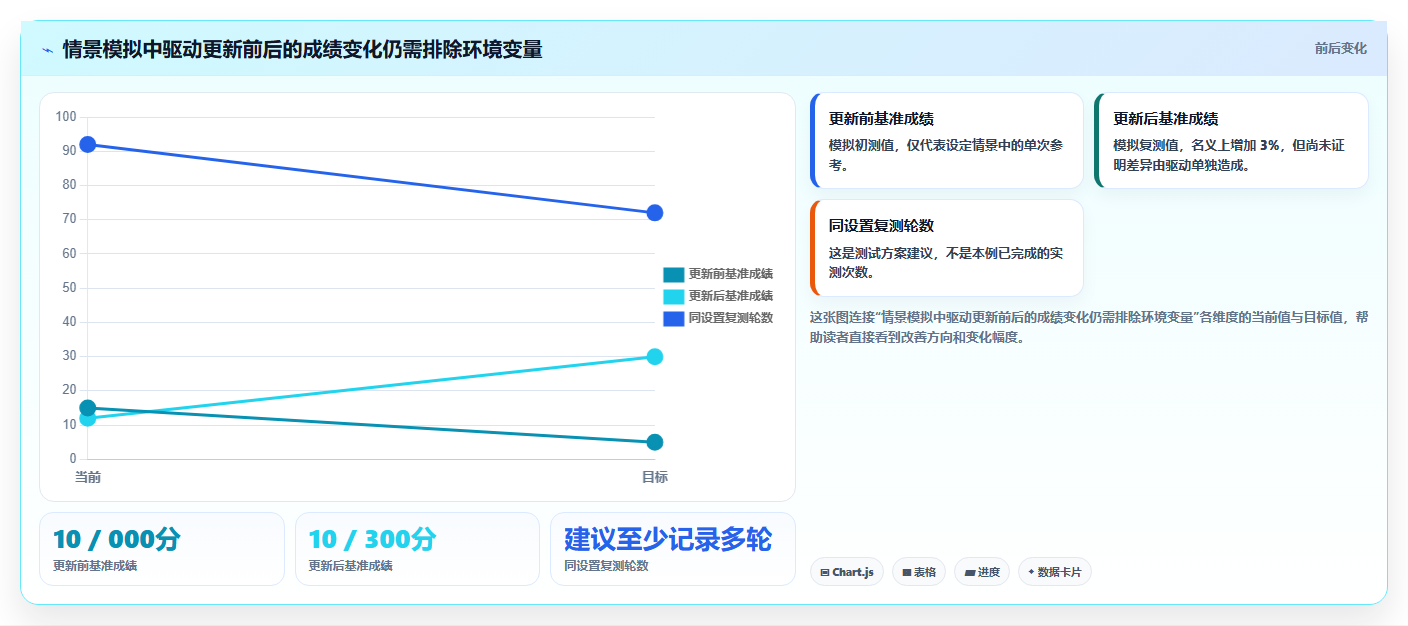Select the 进度 tag chip
This screenshot has width=1408, height=626.
(x=982, y=572)
